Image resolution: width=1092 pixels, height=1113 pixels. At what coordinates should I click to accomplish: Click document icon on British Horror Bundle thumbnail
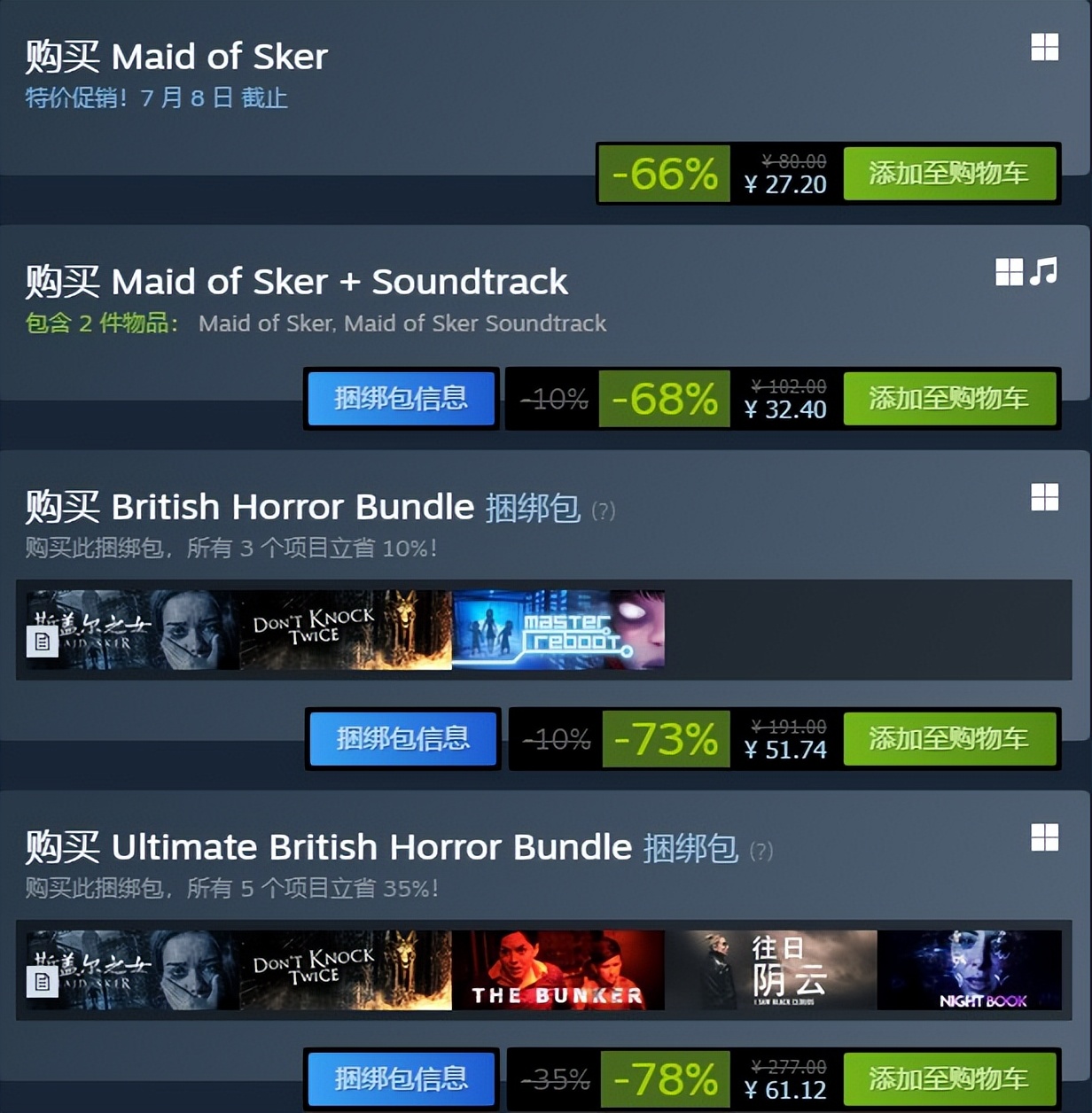pos(43,642)
